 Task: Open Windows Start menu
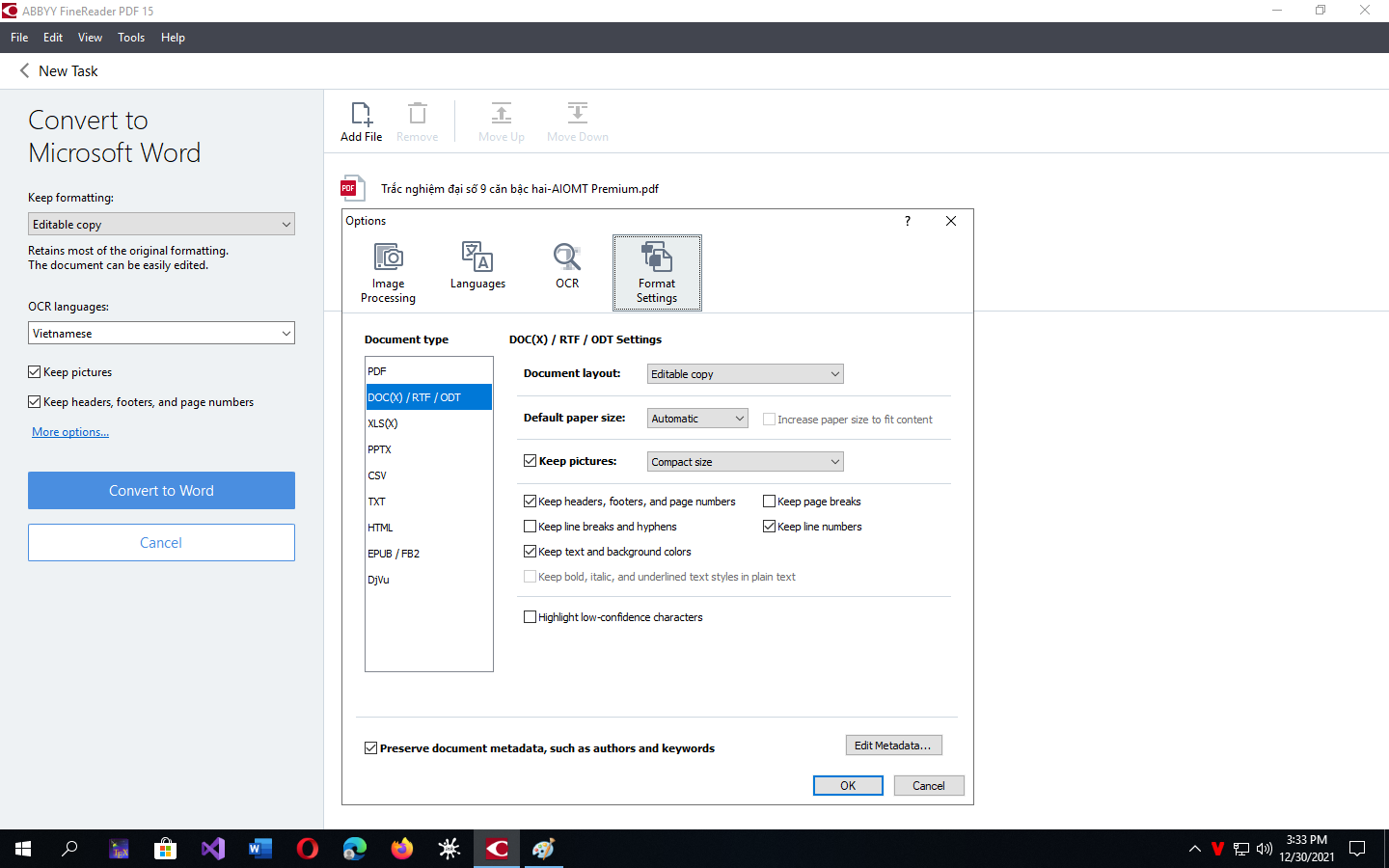coord(23,849)
